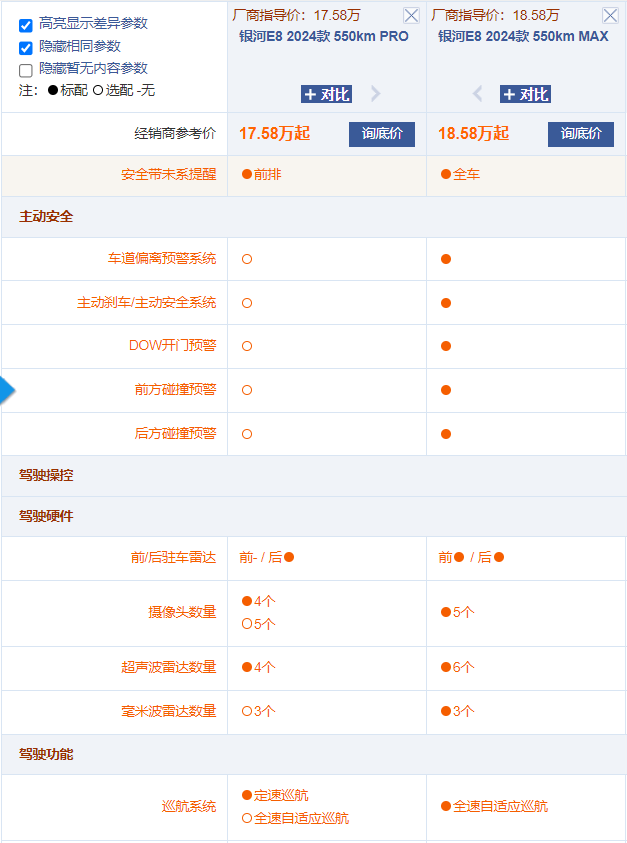This screenshot has width=627, height=843.
Task: Select 驾驶操控 section header
Action: click(46, 475)
